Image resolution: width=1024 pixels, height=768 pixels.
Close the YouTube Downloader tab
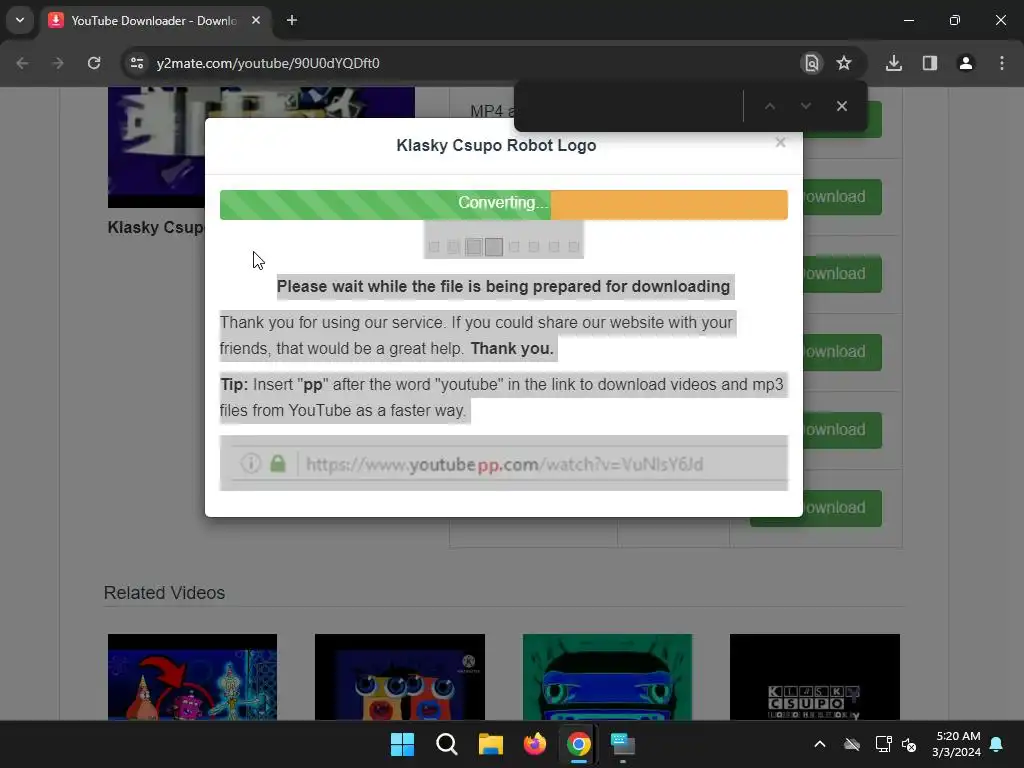256,21
